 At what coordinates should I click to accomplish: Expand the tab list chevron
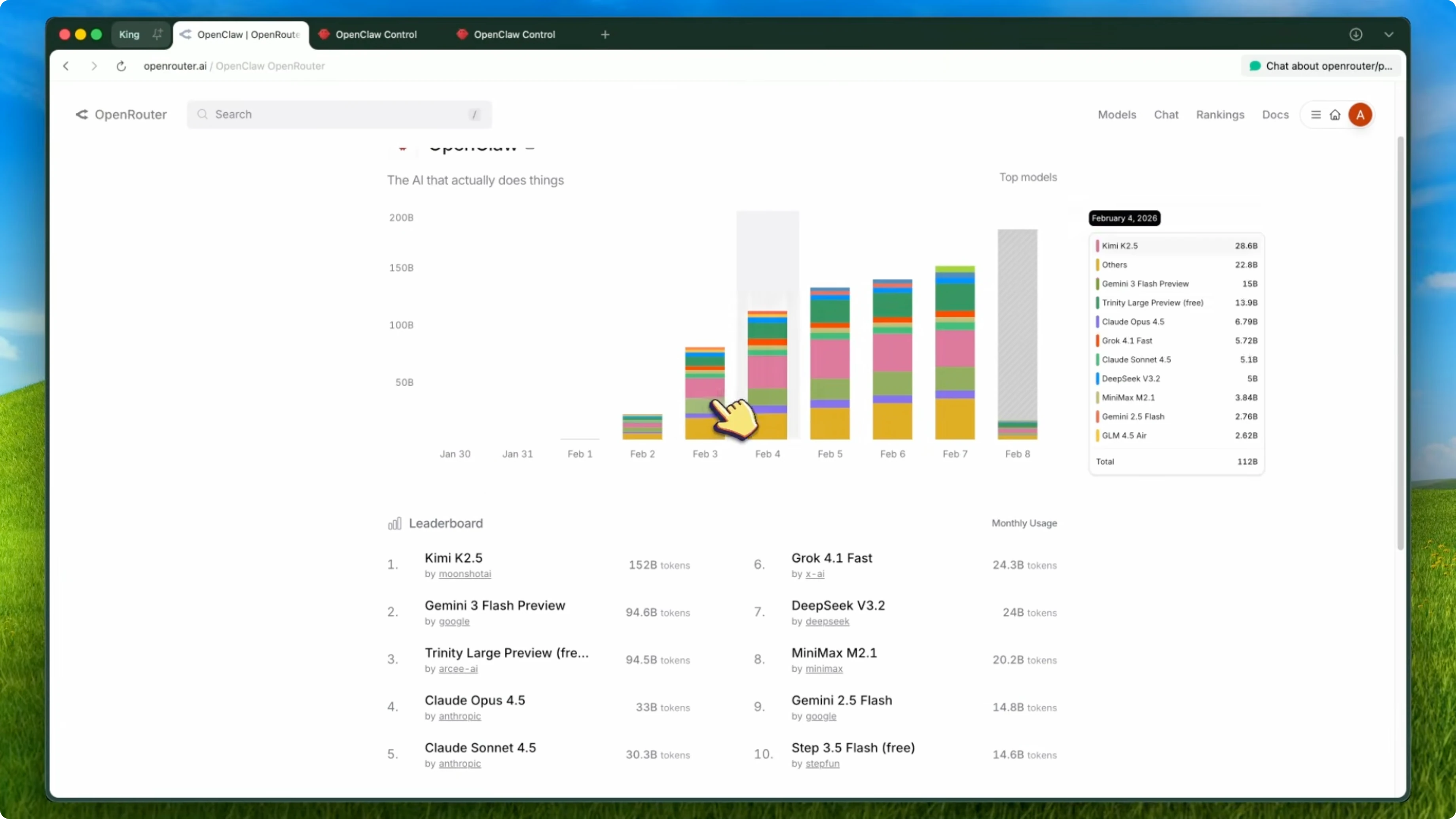[x=1389, y=34]
